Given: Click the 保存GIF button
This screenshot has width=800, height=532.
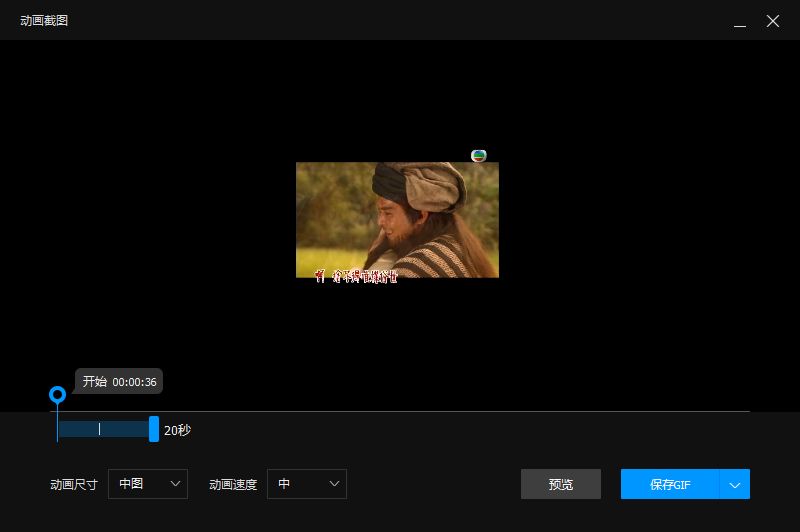Looking at the screenshot, I should pos(669,484).
